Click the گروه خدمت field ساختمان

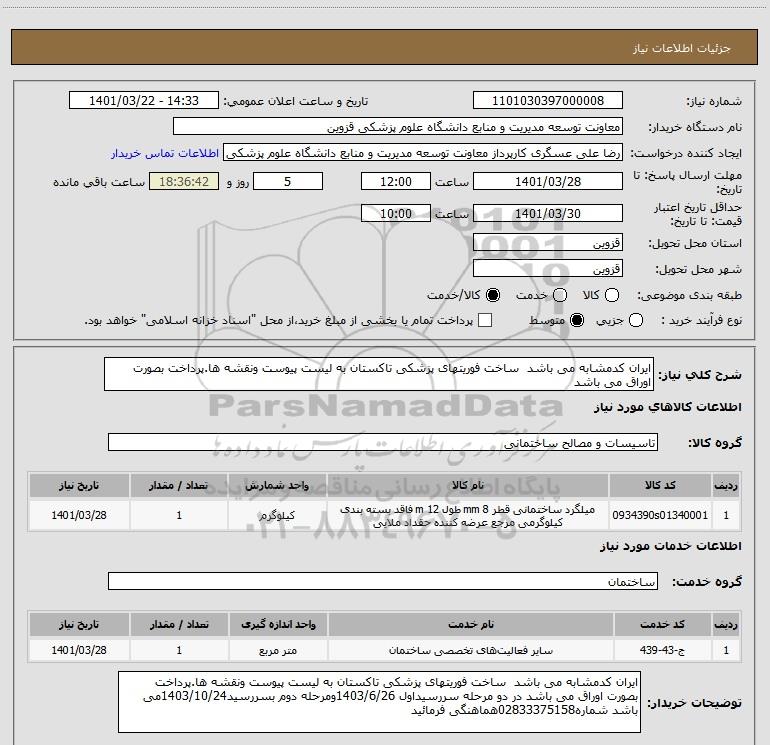pos(383,581)
